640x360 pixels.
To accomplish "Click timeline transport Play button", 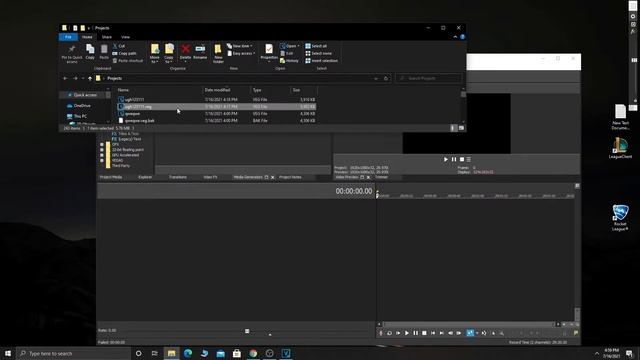I will 407,333.
